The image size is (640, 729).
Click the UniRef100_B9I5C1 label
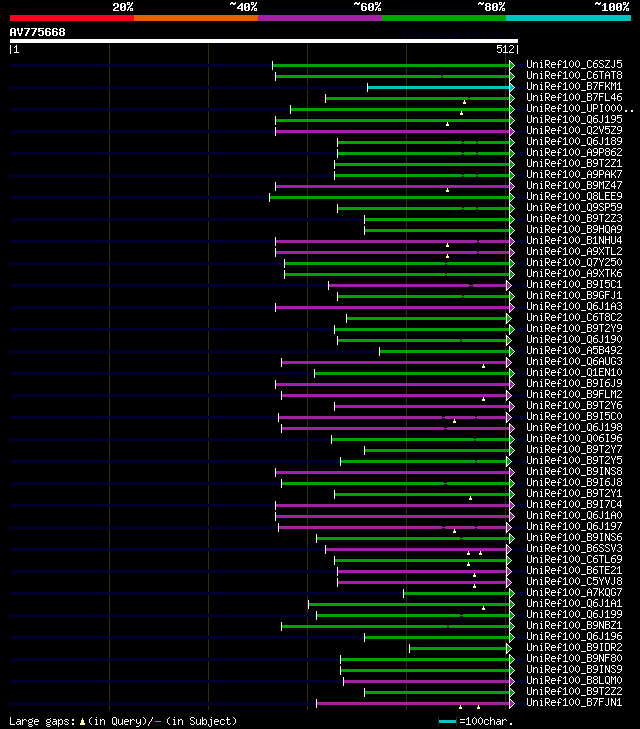(x=574, y=285)
